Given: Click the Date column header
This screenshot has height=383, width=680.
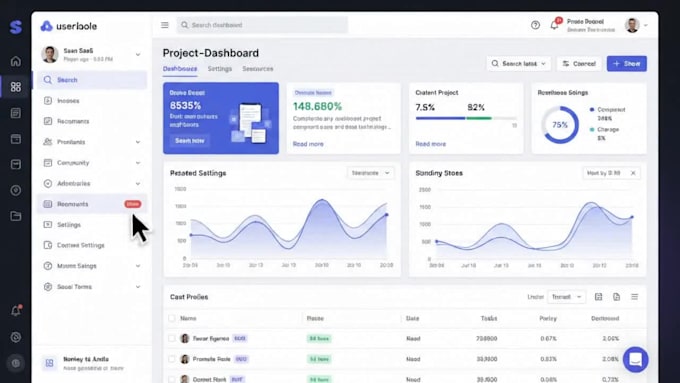Looking at the screenshot, I should pos(412,318).
